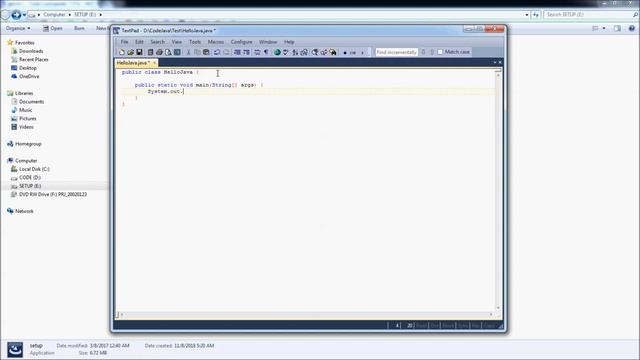The height and width of the screenshot is (360, 640).
Task: Click the Explorer Forward arrow button
Action: (x=16, y=15)
